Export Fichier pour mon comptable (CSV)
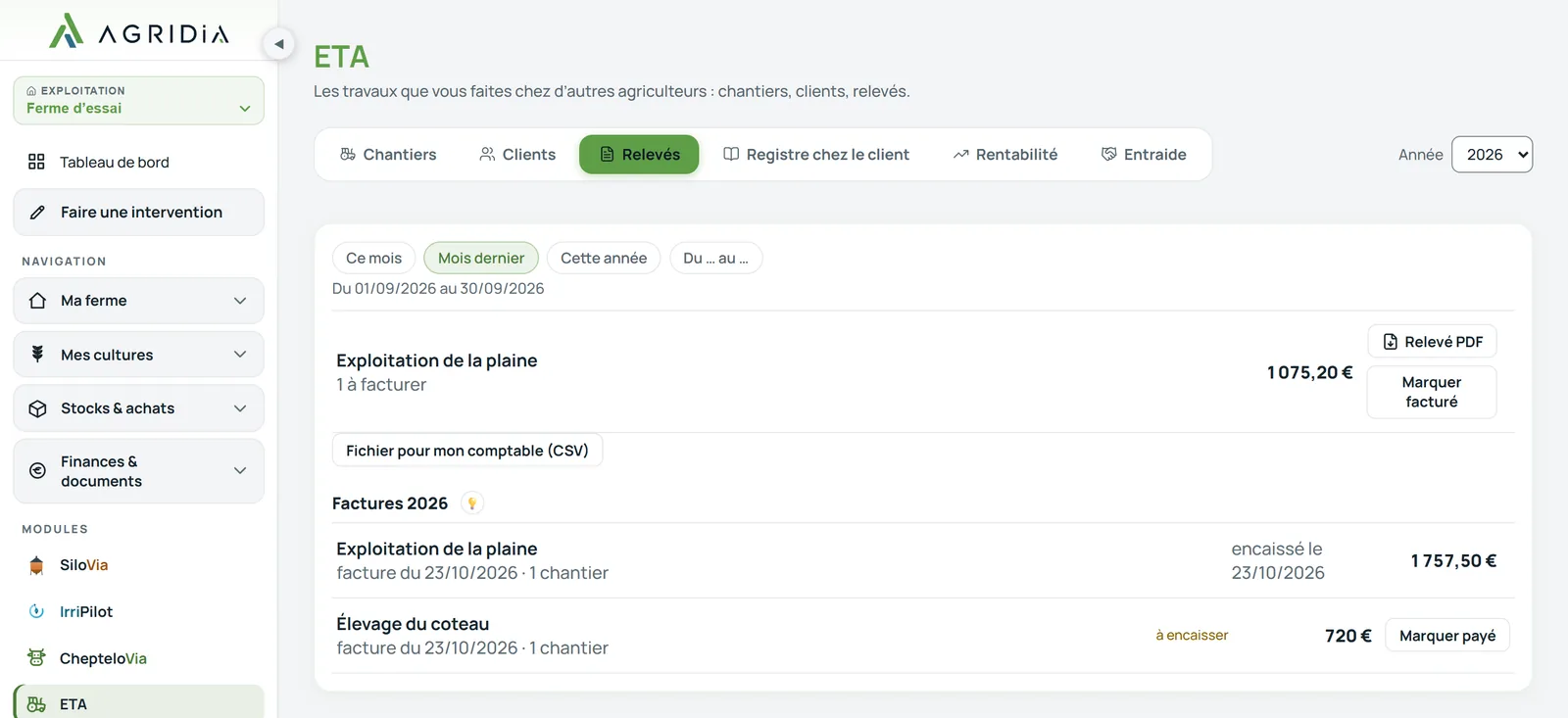1568x718 pixels. 467,451
